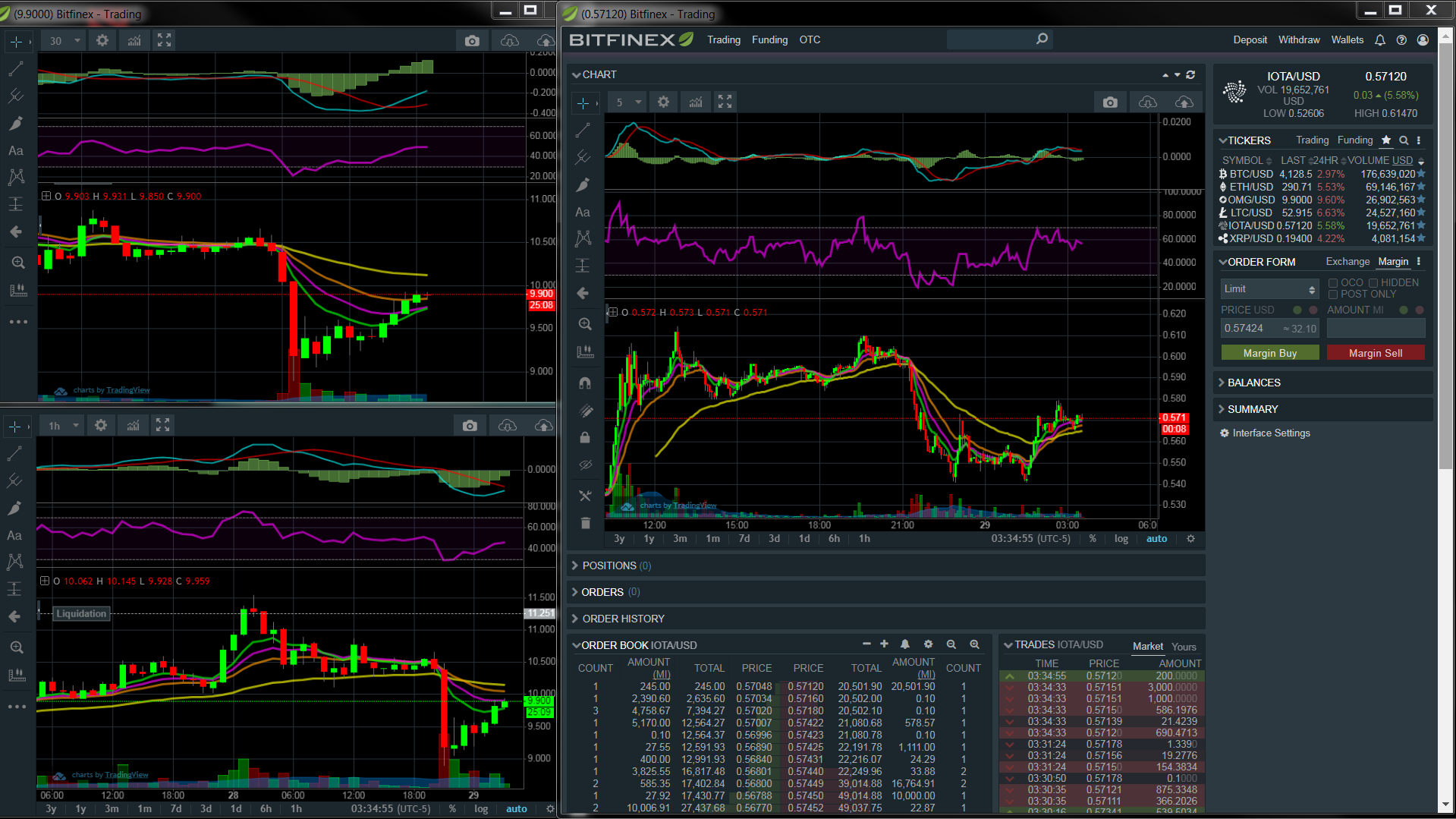The width and height of the screenshot is (1456, 819).
Task: Click trash icon to remove IOTA chart drawings
Action: (x=585, y=522)
